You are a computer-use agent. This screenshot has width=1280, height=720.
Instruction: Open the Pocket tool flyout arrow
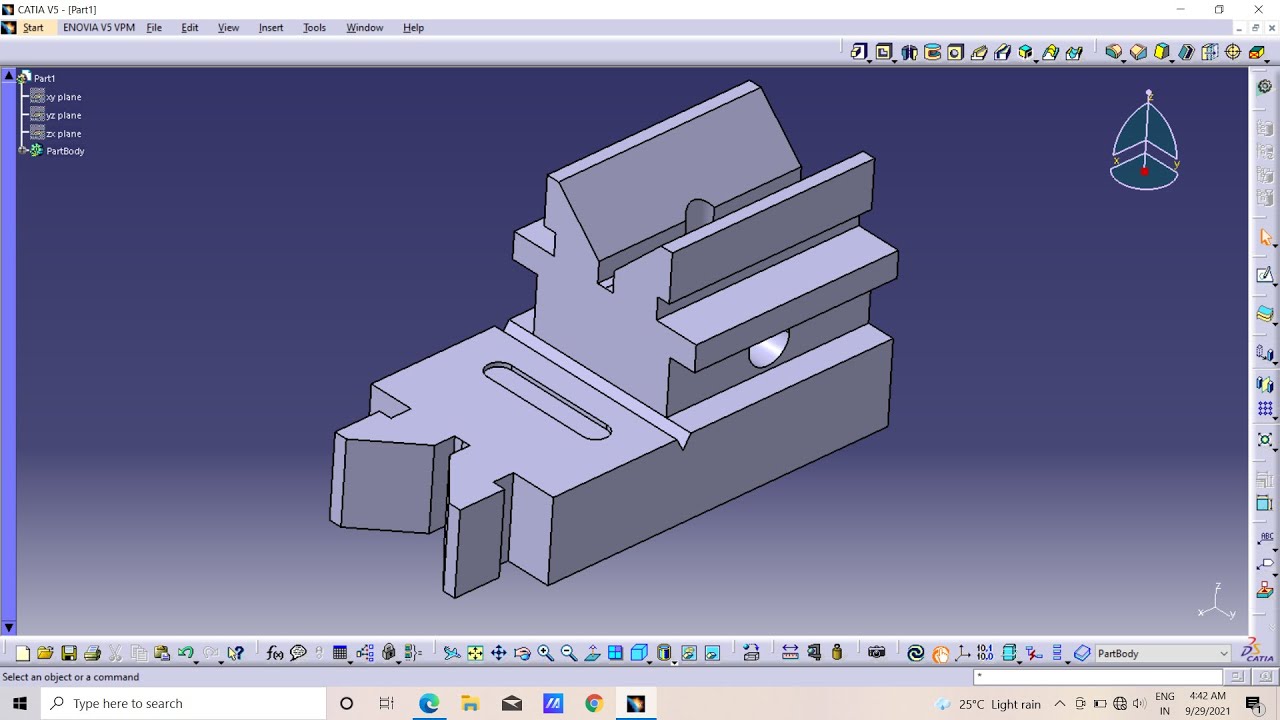pyautogui.click(x=894, y=62)
